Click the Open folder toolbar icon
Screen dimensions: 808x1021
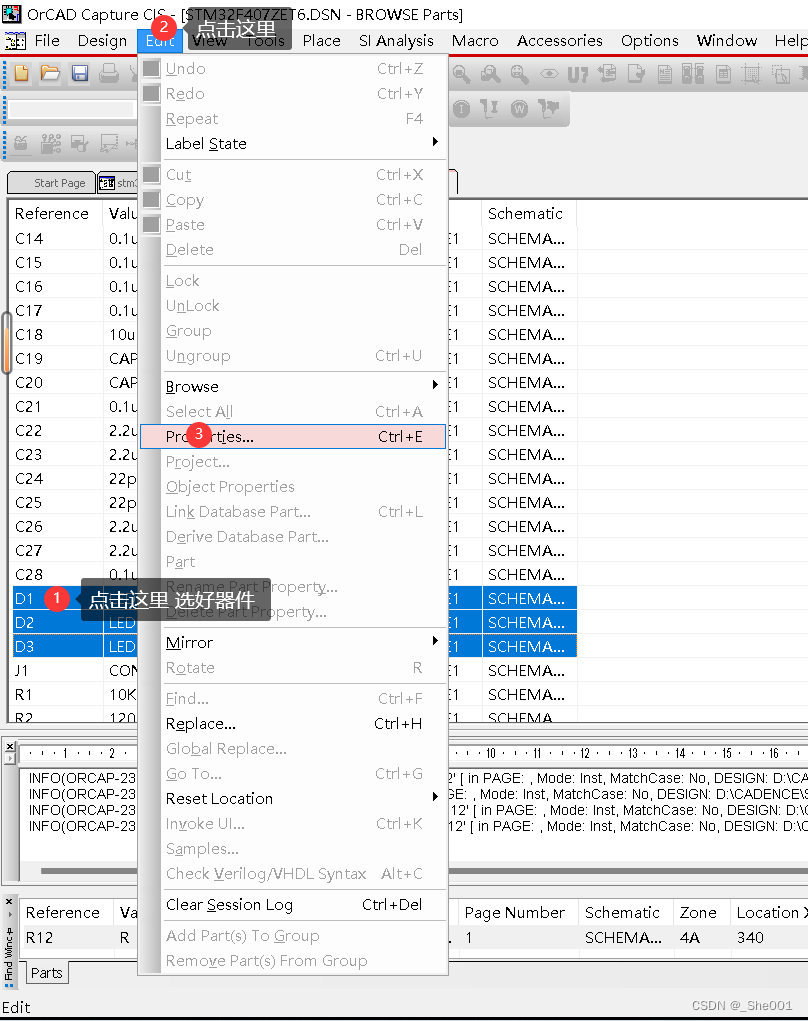50,73
